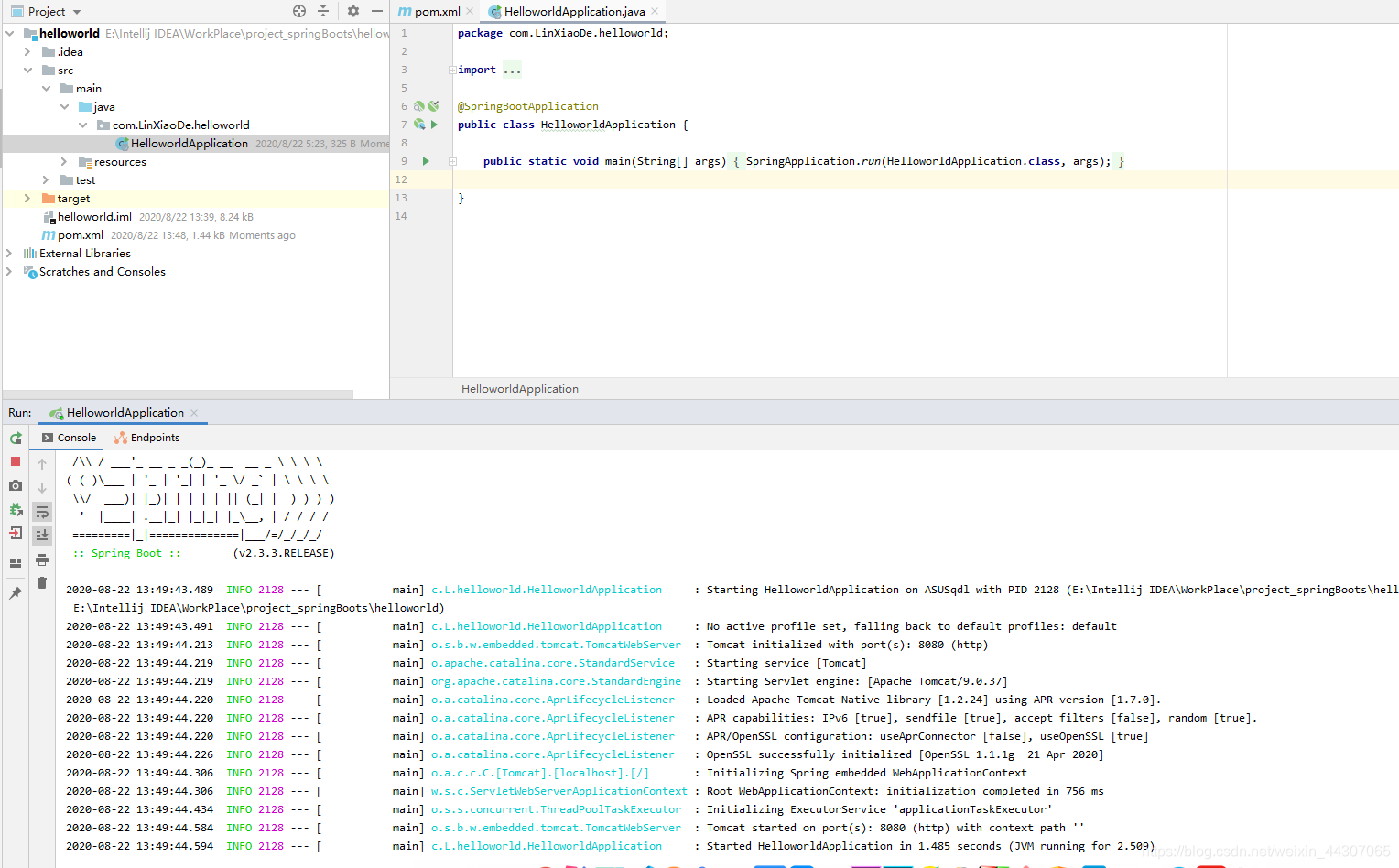Image resolution: width=1399 pixels, height=868 pixels.
Task: Open Project panel settings gear
Action: click(x=353, y=11)
